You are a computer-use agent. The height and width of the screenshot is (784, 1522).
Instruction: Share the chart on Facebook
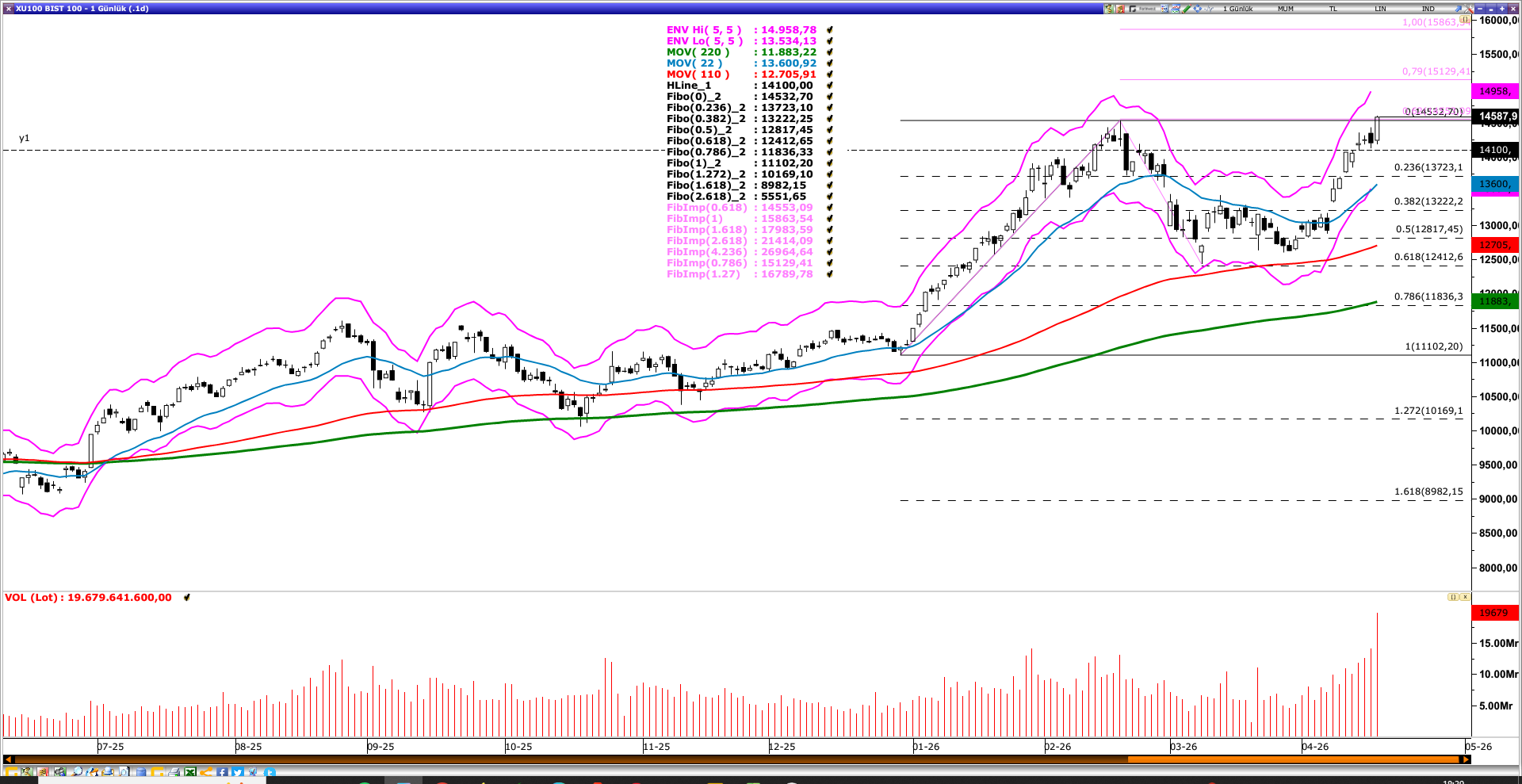click(x=222, y=772)
